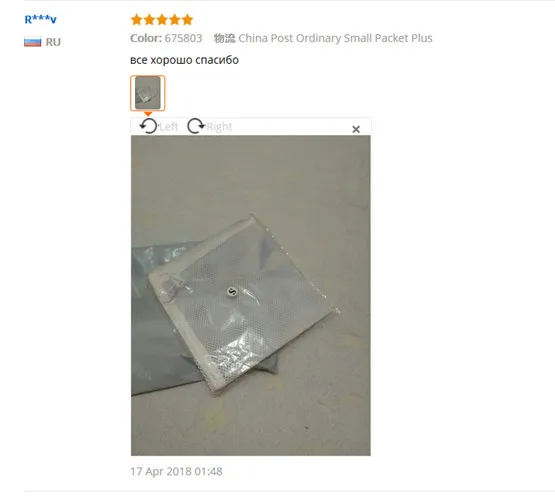This screenshot has height=500, width=555.
Task: Click the rotate Right clockwise arrow icon
Action: pyautogui.click(x=196, y=126)
